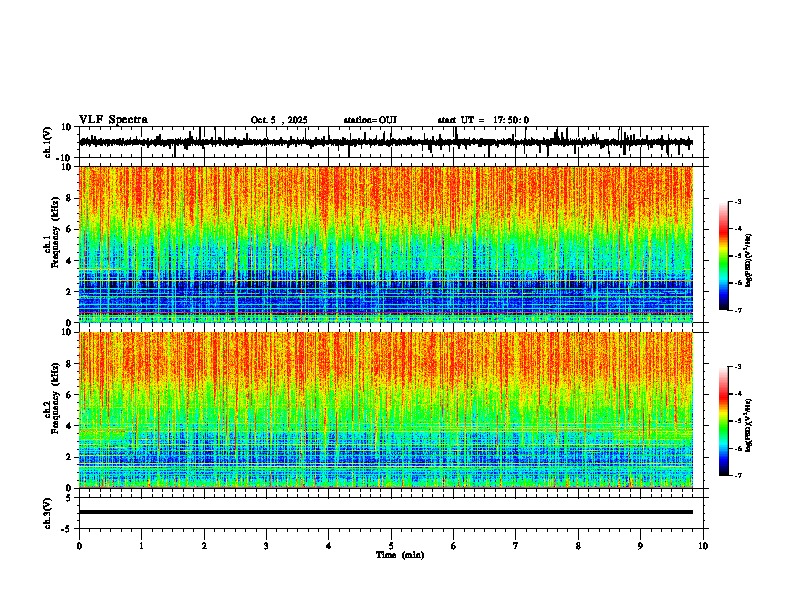The width and height of the screenshot is (792, 612).
Task: Click inside the ch.2 spectrogram panel
Action: pyautogui.click(x=386, y=410)
